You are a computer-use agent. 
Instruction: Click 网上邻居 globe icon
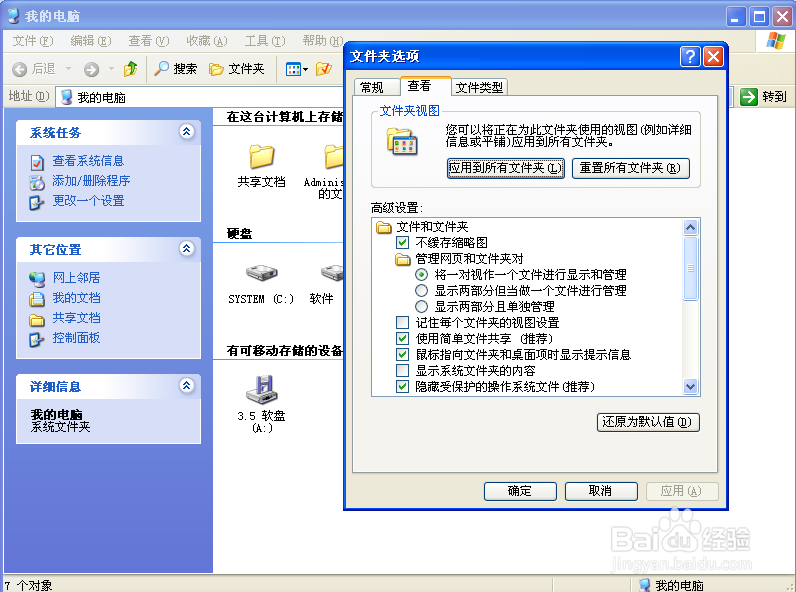37,279
